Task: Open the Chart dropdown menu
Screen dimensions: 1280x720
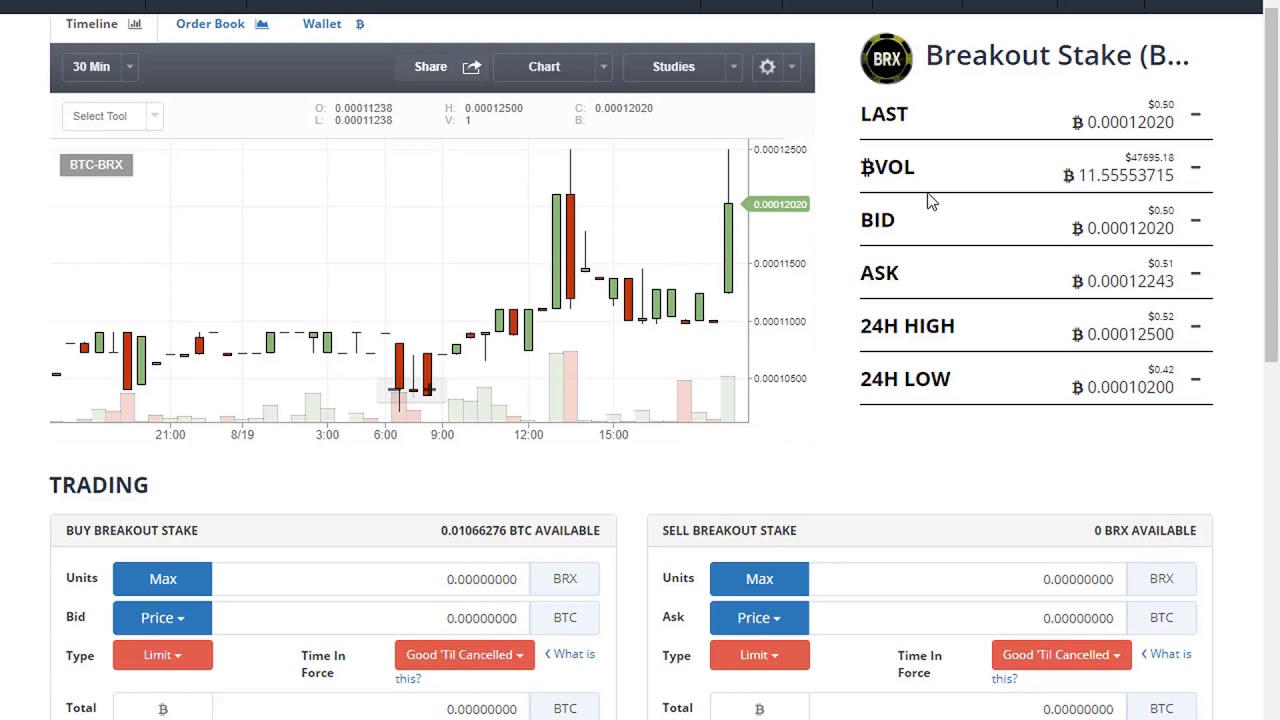Action: point(553,67)
